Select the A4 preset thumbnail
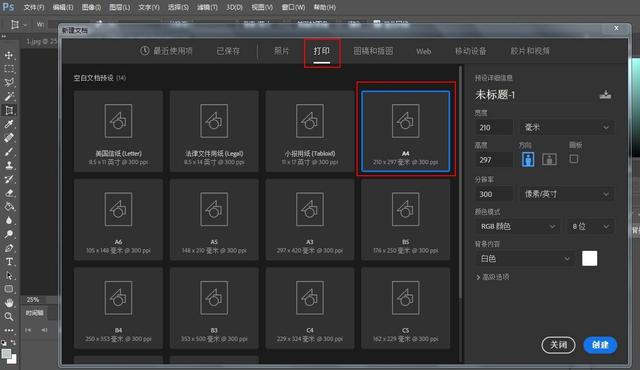The image size is (640, 370). click(405, 131)
